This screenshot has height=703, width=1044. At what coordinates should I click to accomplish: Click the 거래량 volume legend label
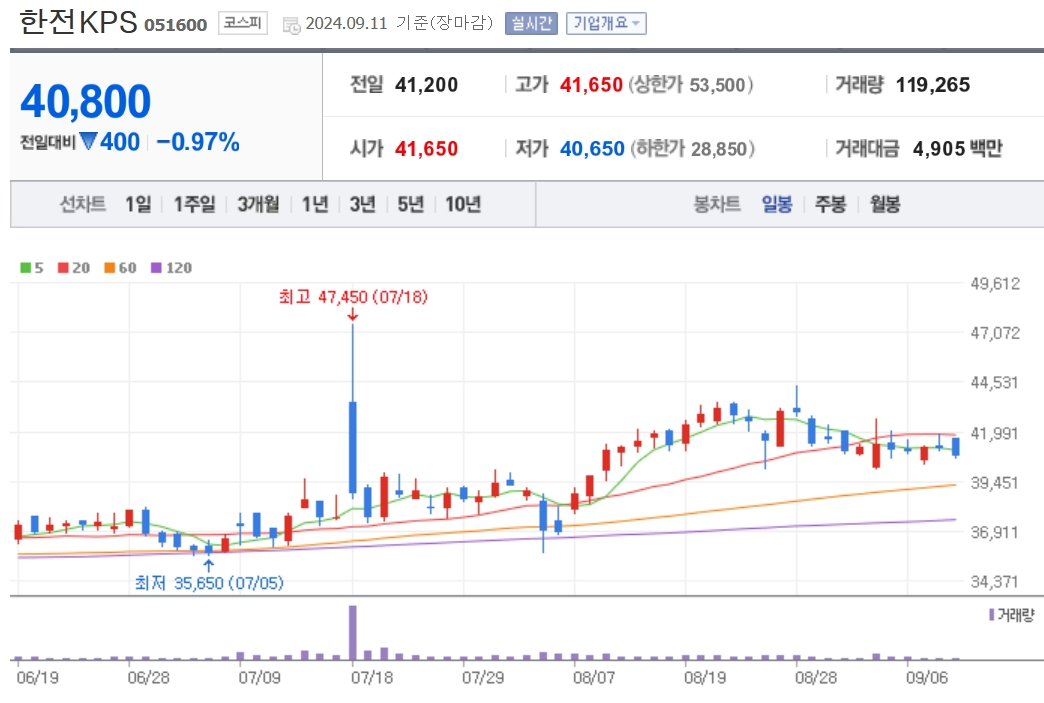[x=1011, y=614]
